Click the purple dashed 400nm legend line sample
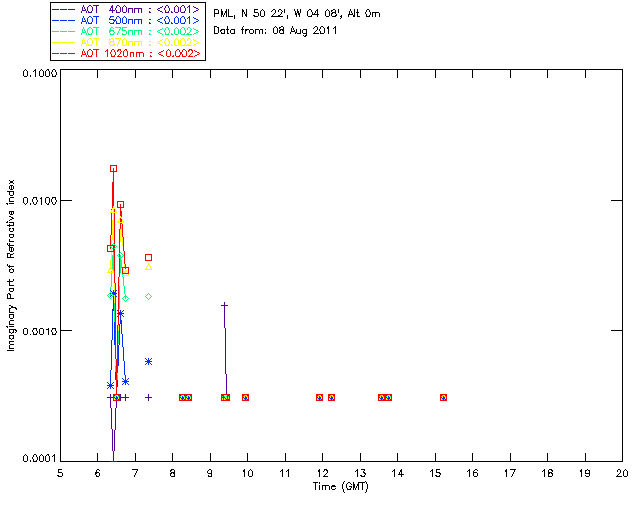The height and width of the screenshot is (512, 640). [63, 9]
